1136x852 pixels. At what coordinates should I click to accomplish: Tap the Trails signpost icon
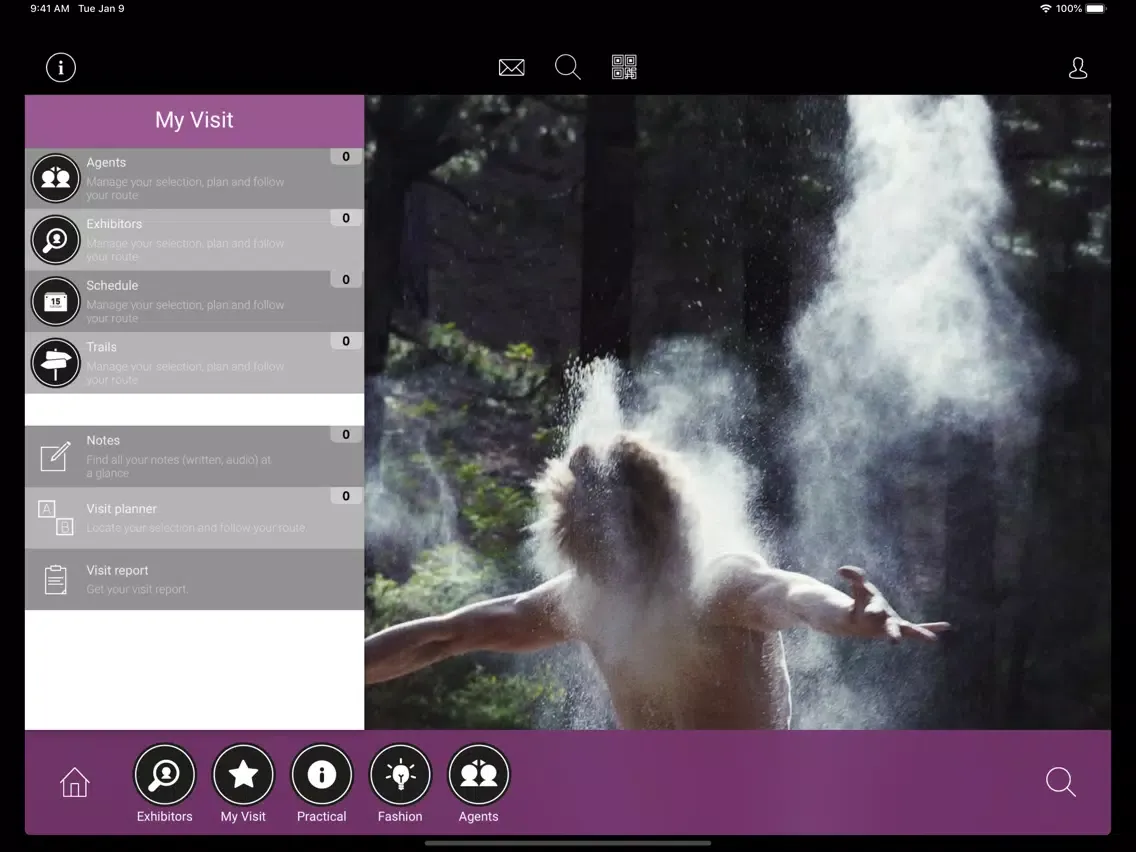click(x=56, y=363)
